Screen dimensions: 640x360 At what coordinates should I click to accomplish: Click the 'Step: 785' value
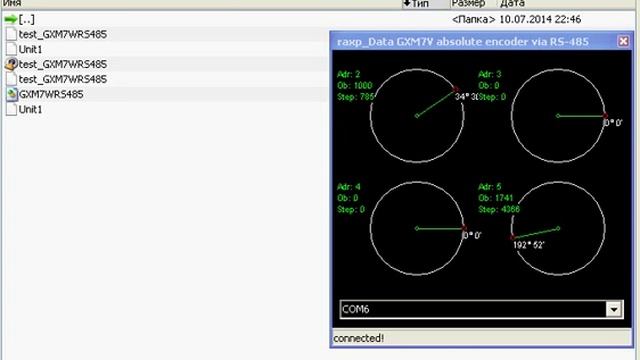click(x=356, y=97)
